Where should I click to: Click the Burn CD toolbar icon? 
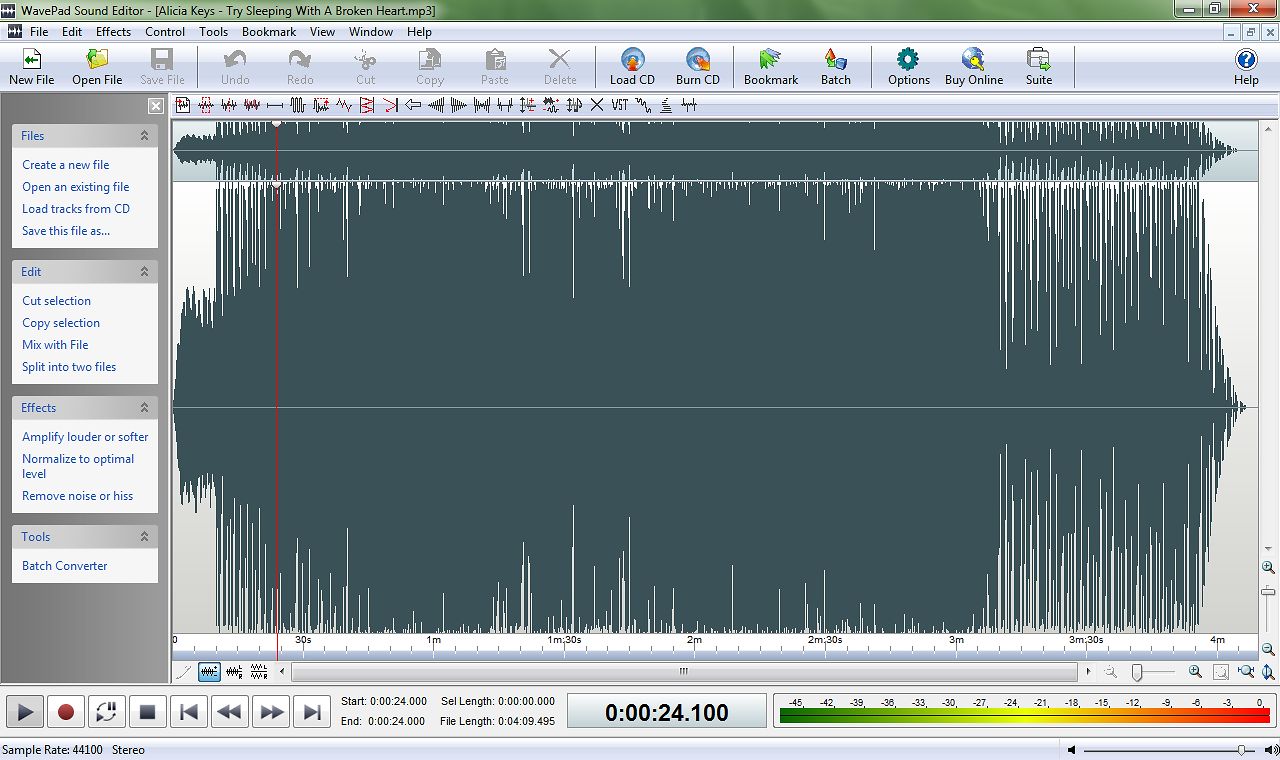(x=697, y=64)
